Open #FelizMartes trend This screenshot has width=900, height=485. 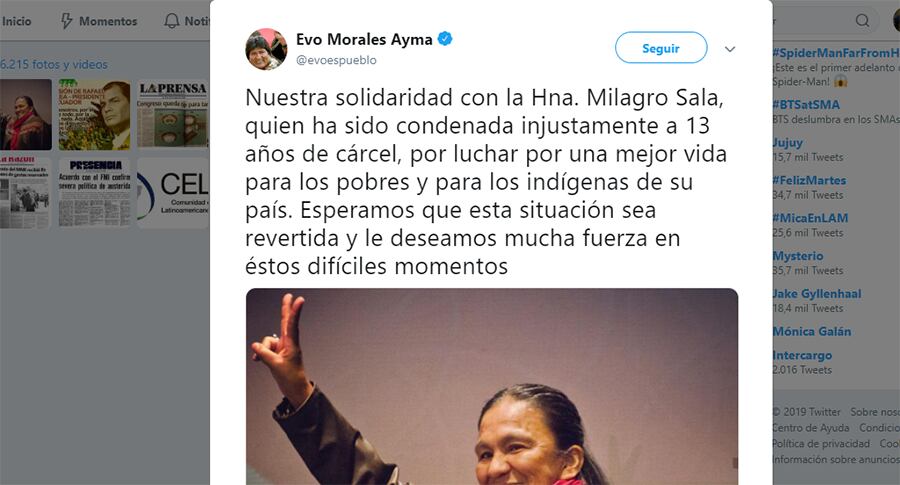pos(809,180)
